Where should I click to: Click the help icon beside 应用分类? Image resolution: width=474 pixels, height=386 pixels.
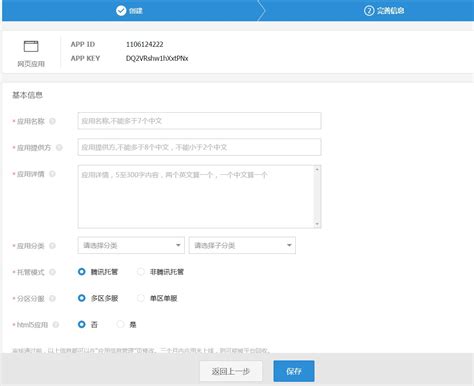coord(52,246)
